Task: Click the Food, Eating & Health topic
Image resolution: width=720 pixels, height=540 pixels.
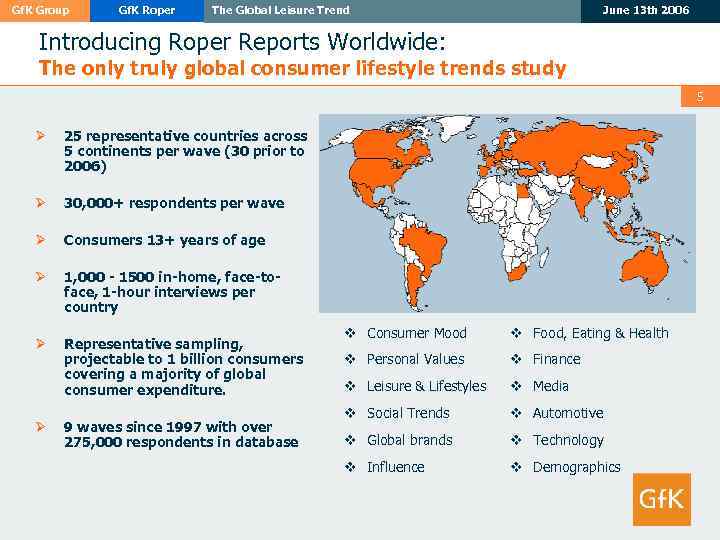Action: click(x=601, y=333)
